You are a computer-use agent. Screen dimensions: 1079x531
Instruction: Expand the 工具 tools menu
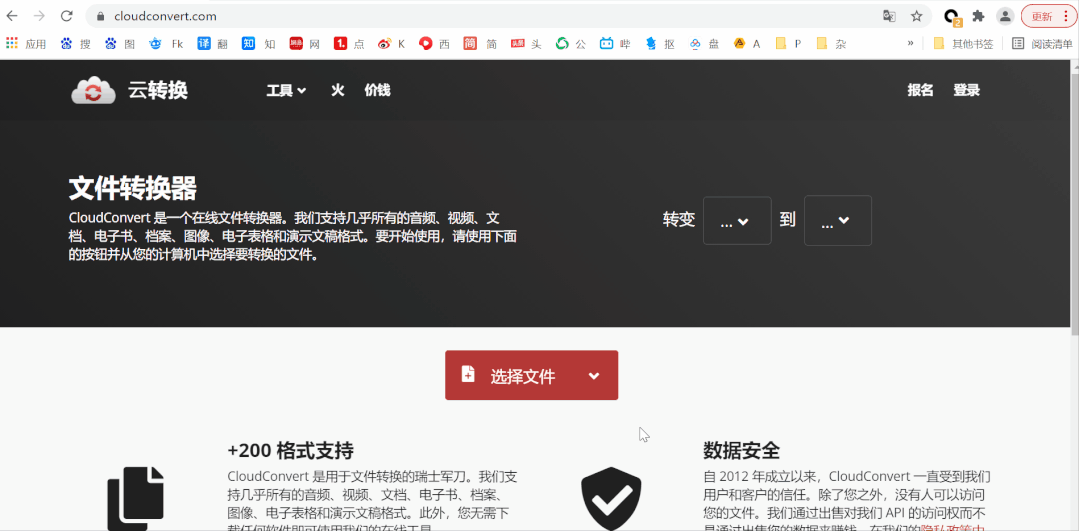pos(286,90)
